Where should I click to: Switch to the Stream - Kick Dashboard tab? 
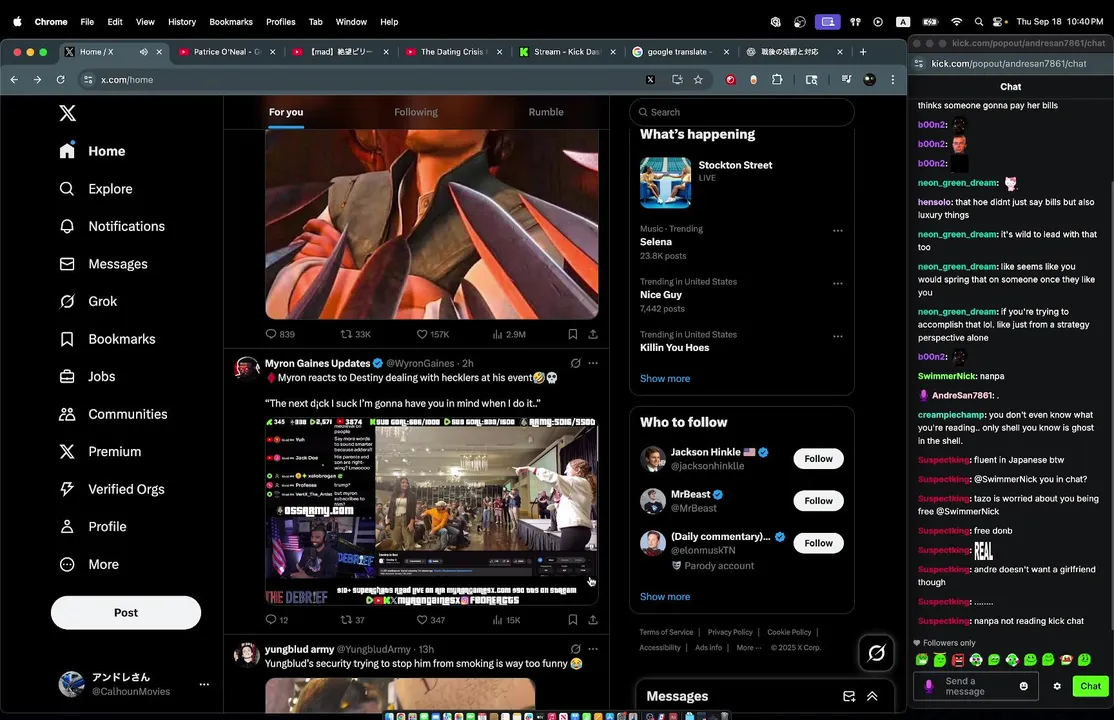568,52
